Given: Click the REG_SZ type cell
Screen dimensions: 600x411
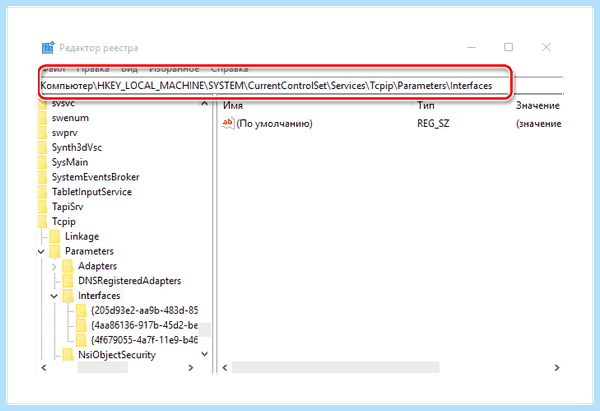Looking at the screenshot, I should tap(433, 124).
